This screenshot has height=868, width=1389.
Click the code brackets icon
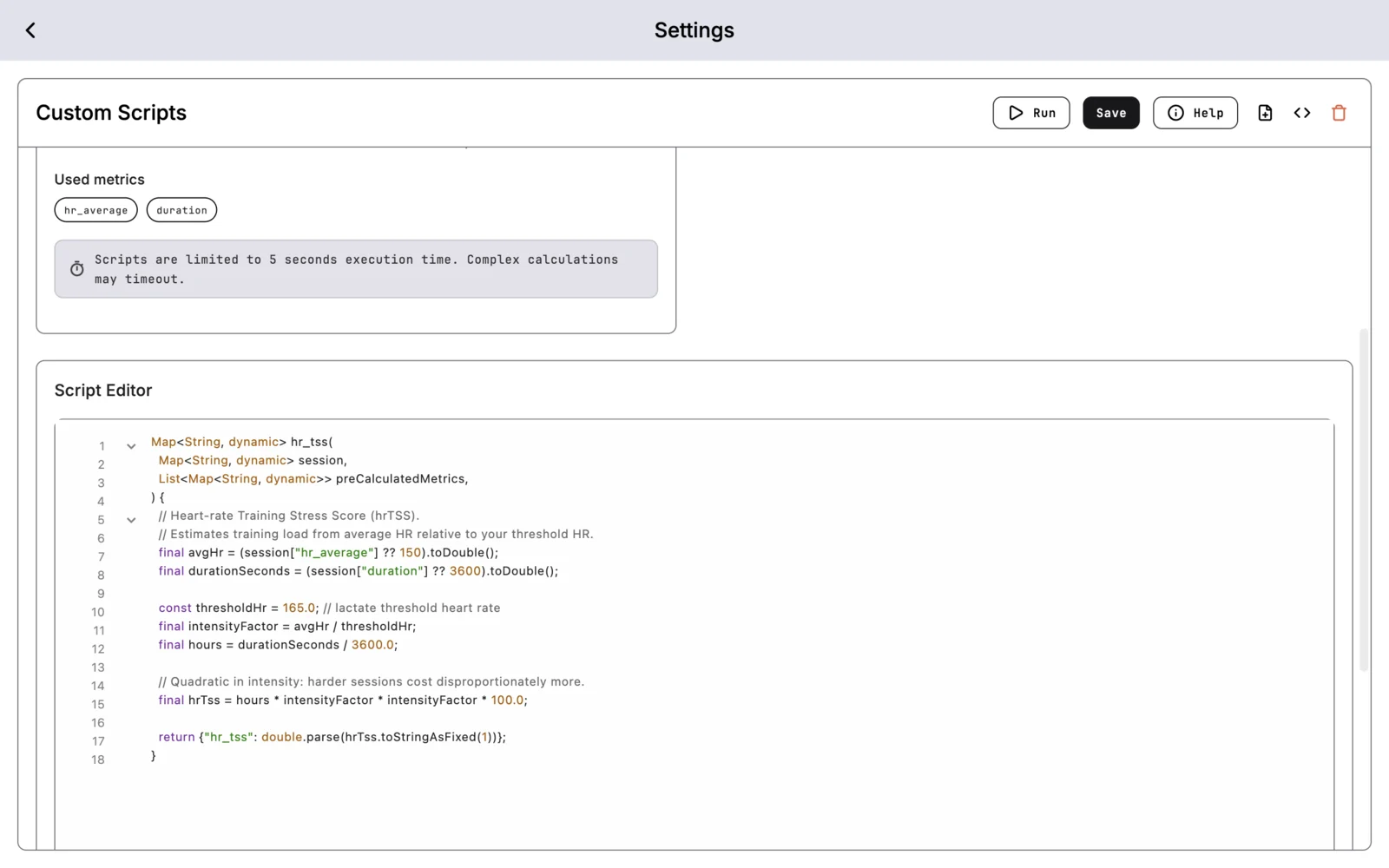click(1301, 113)
